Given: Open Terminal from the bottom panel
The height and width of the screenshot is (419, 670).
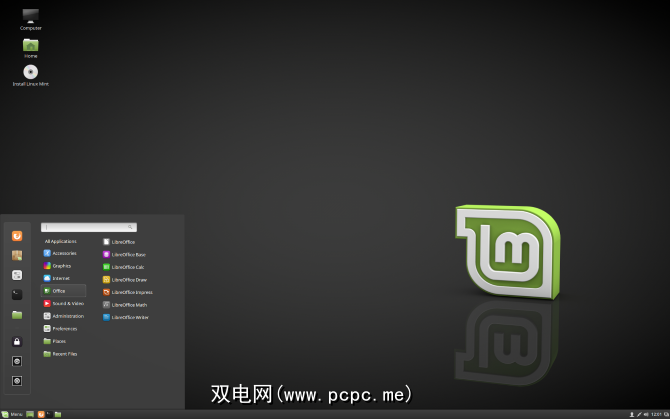Looking at the screenshot, I should pos(49,414).
